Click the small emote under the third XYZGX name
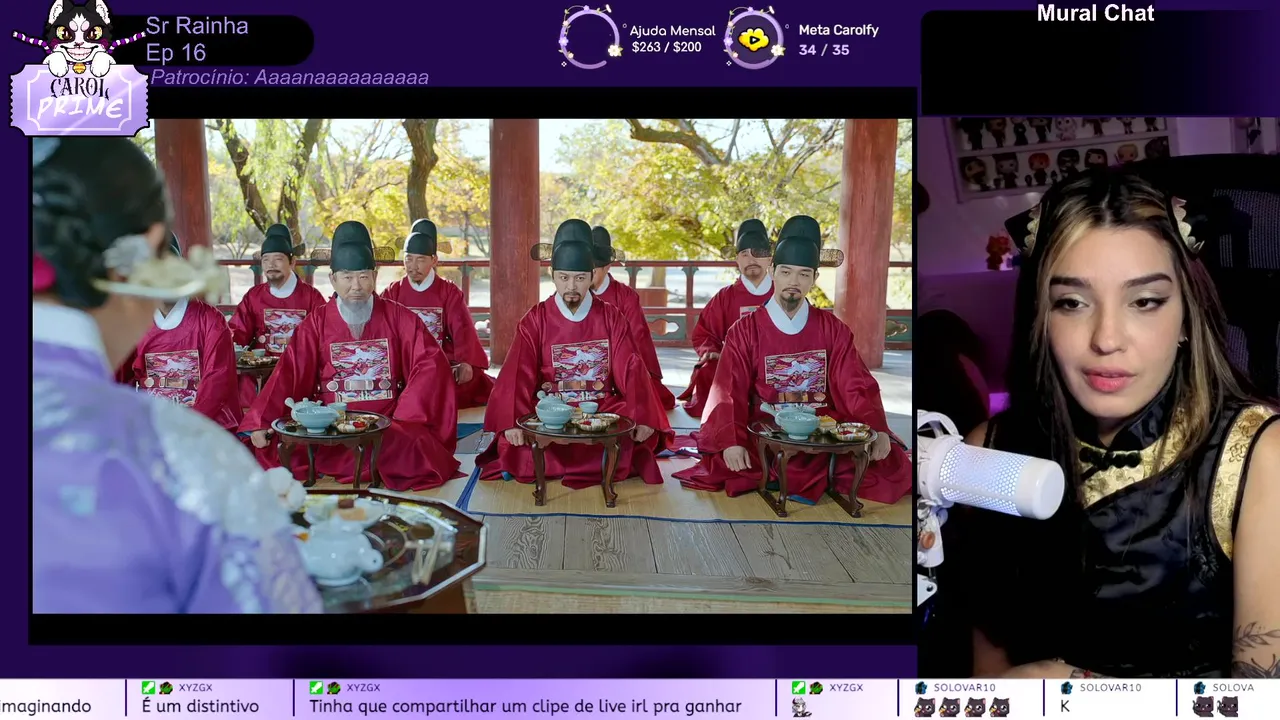Viewport: 1280px width, 720px height. 801,706
